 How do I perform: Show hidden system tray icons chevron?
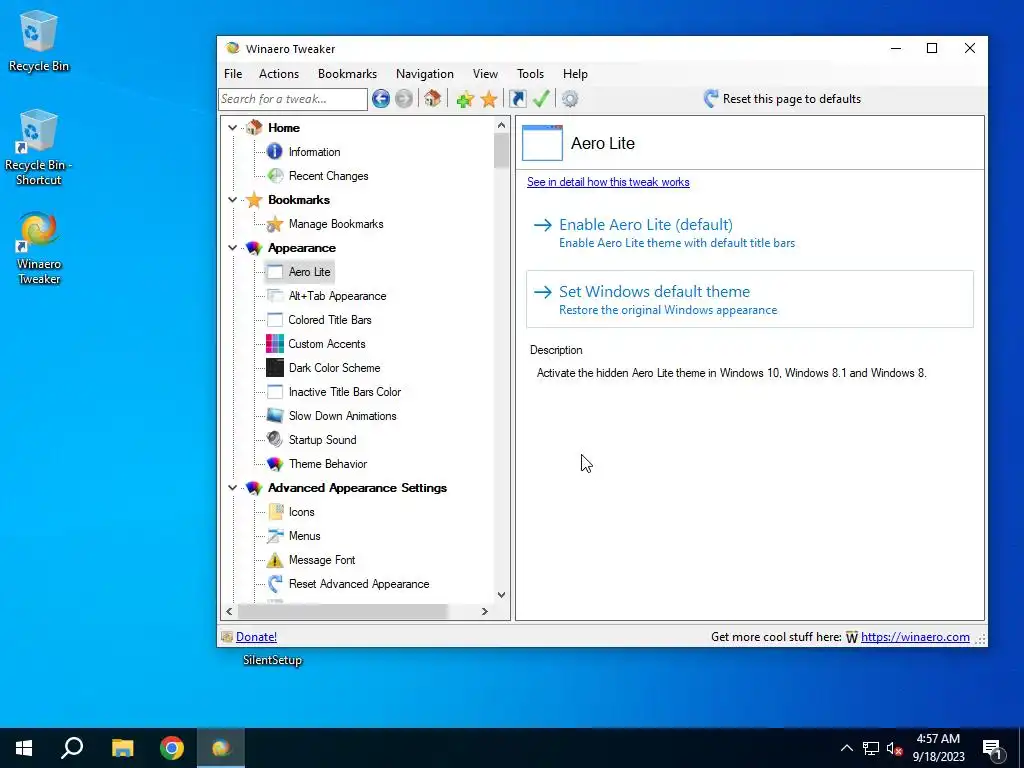846,748
